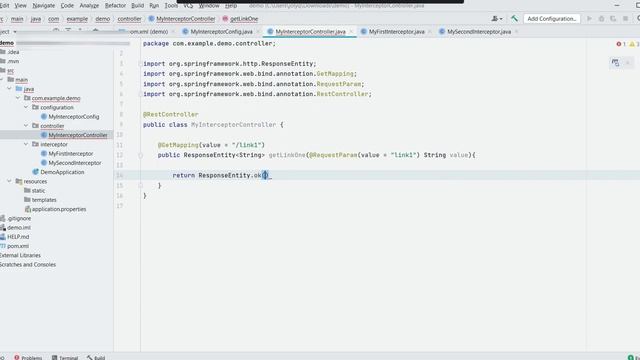Click the resources folder icon

(19, 181)
